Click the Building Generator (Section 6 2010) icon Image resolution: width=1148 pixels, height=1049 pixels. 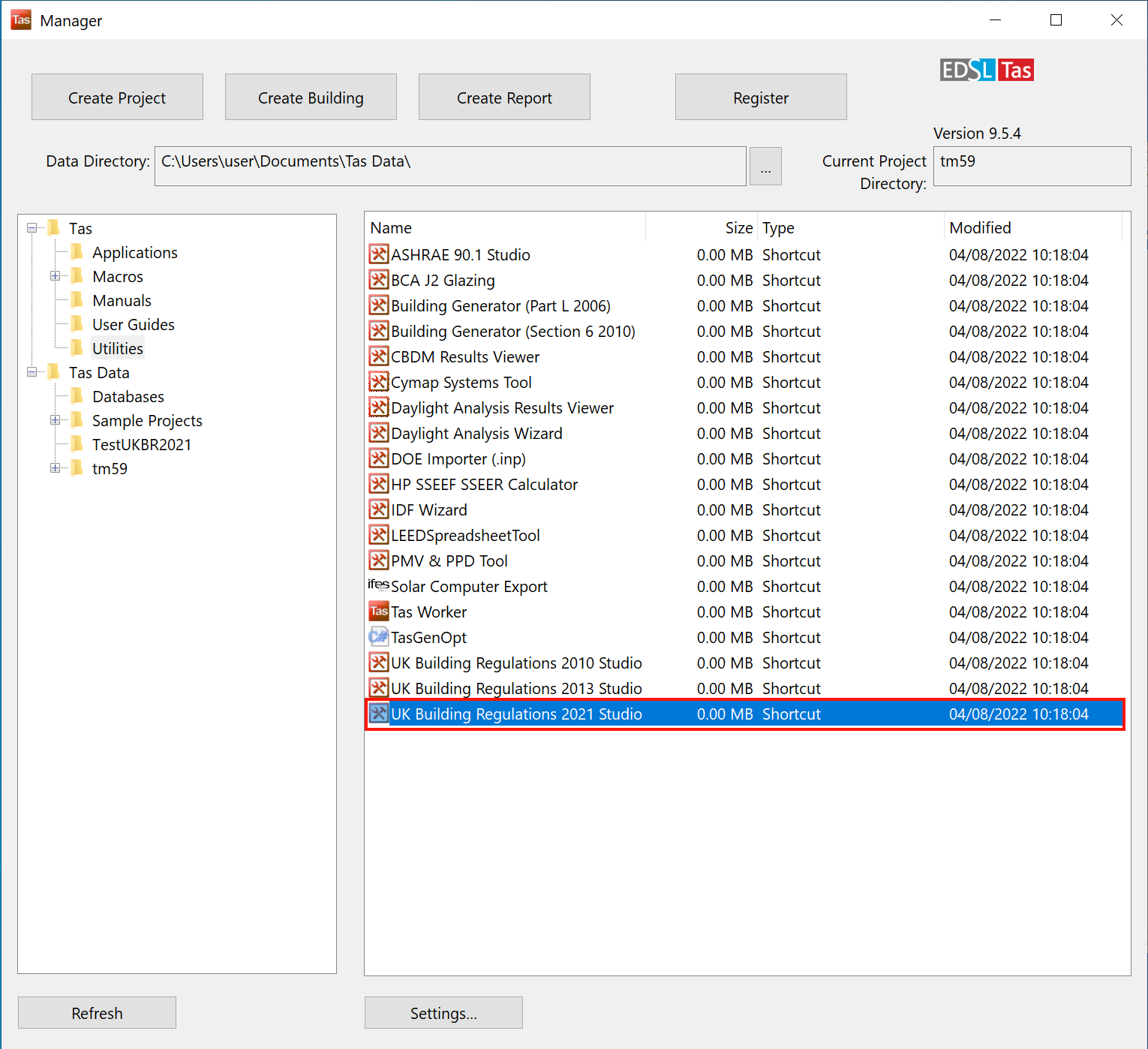coord(379,331)
